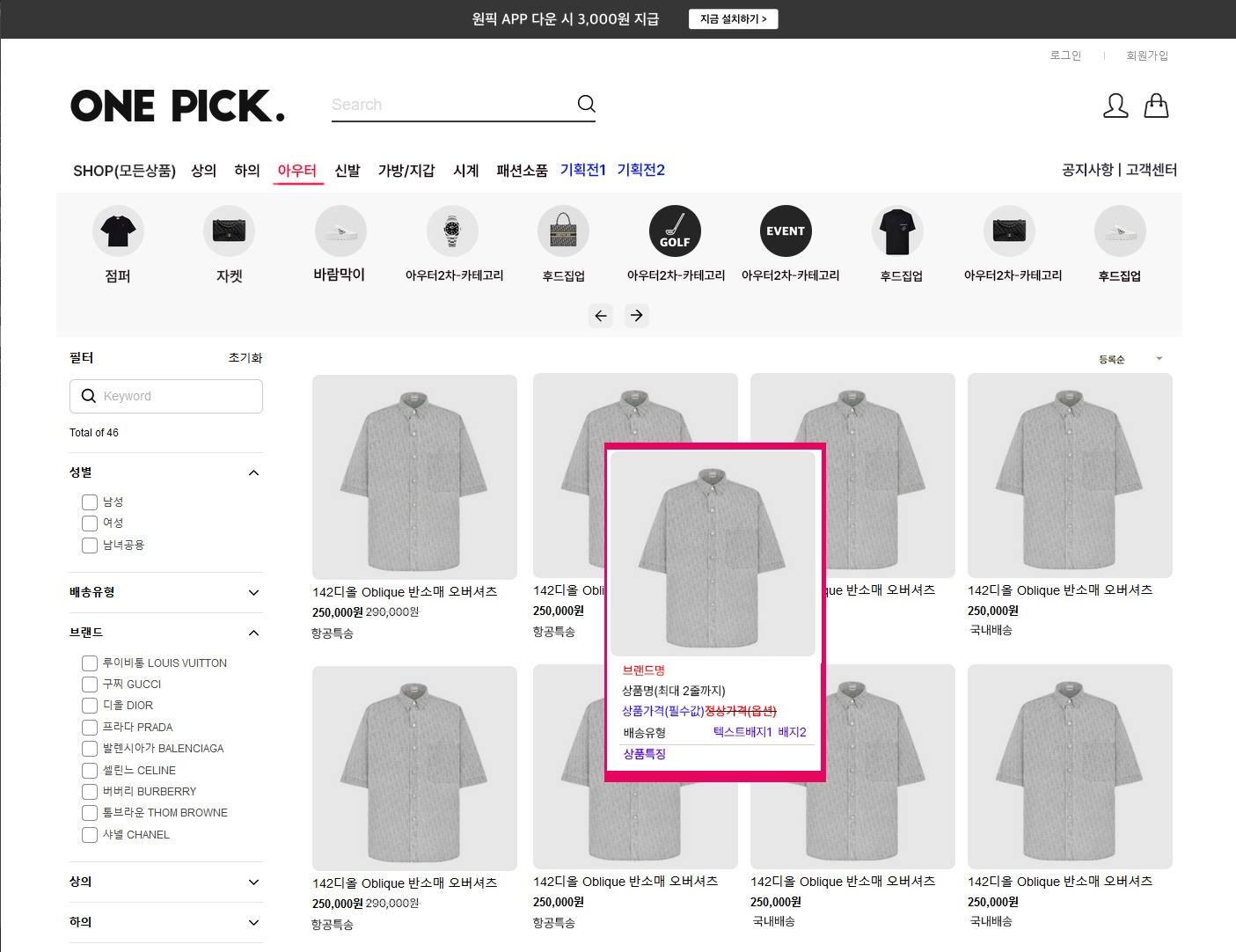1236x952 pixels.
Task: Check the 톰브라운 THOM BROWNE brand filter
Action: (x=90, y=813)
